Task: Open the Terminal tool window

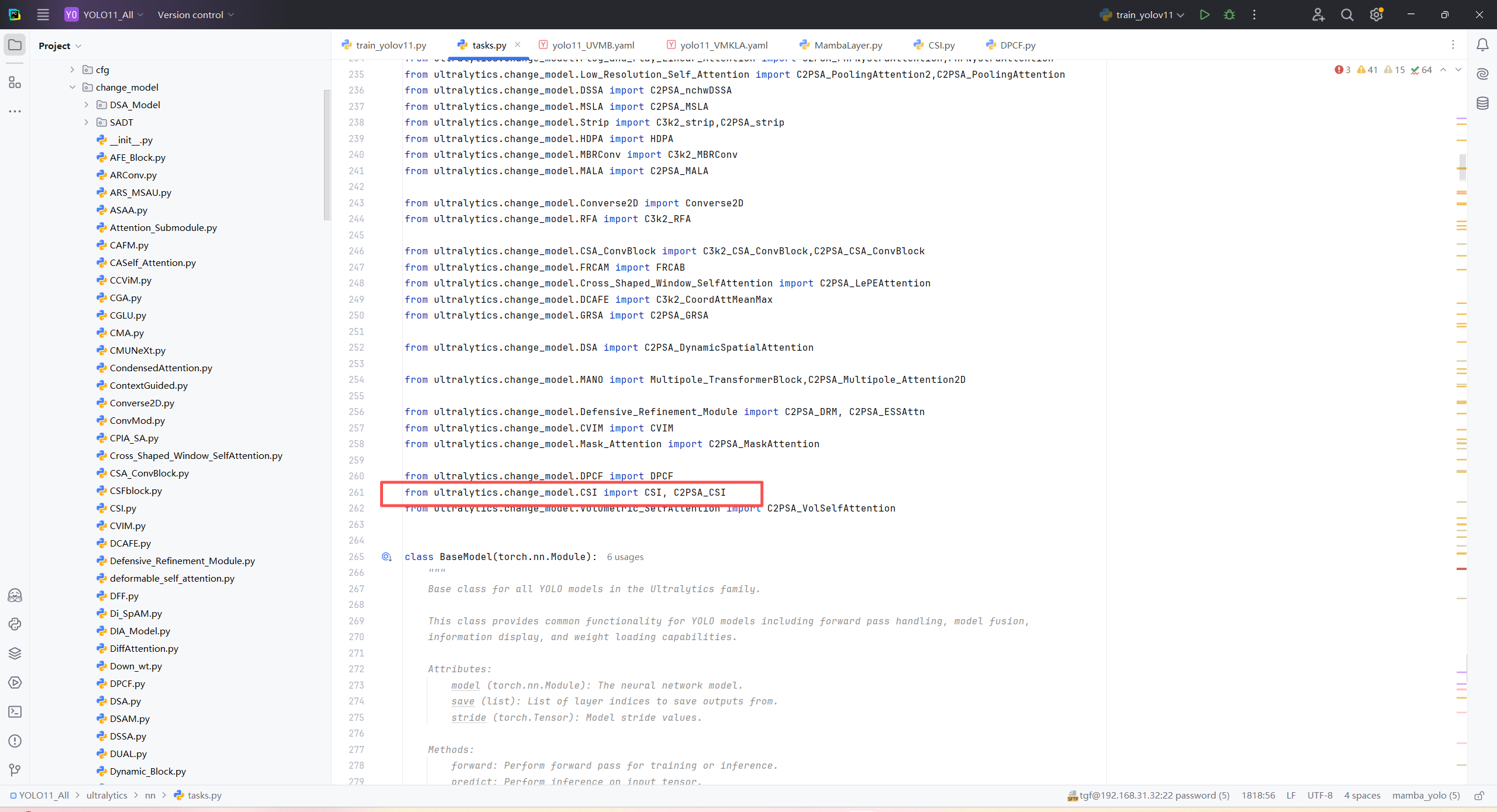Action: pyautogui.click(x=15, y=711)
